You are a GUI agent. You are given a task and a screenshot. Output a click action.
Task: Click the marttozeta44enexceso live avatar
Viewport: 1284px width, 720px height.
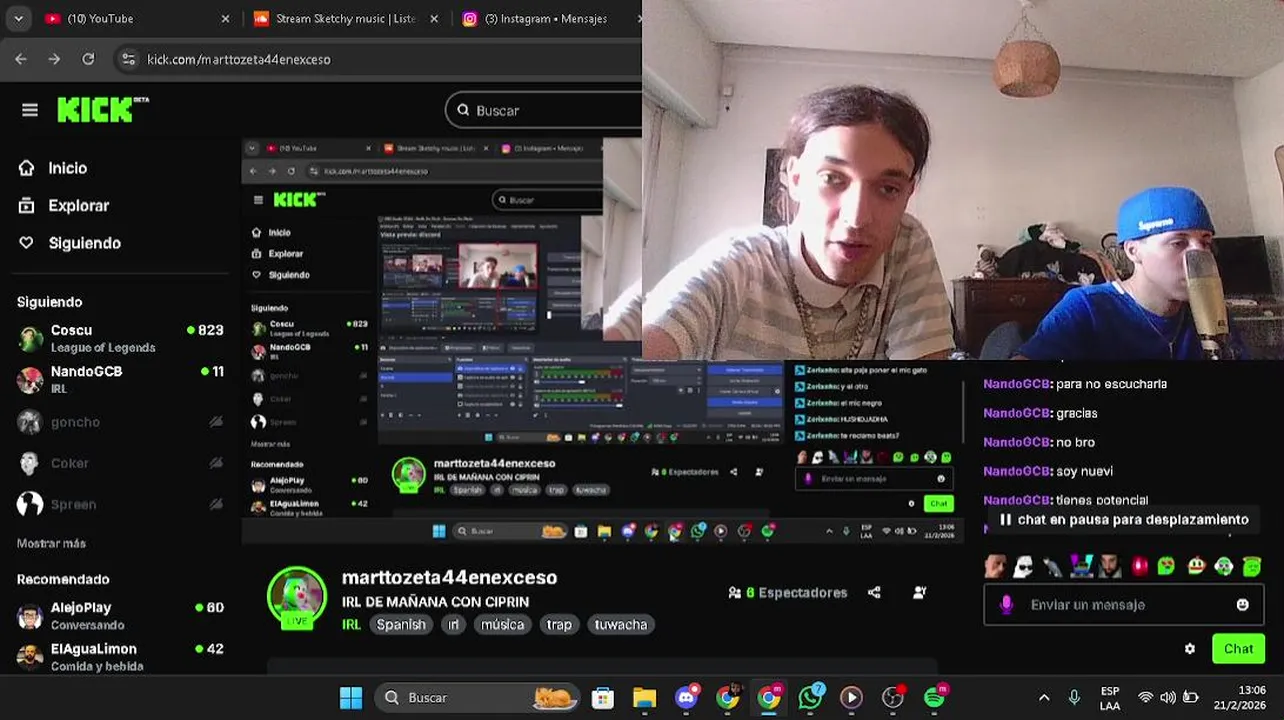pyautogui.click(x=297, y=597)
